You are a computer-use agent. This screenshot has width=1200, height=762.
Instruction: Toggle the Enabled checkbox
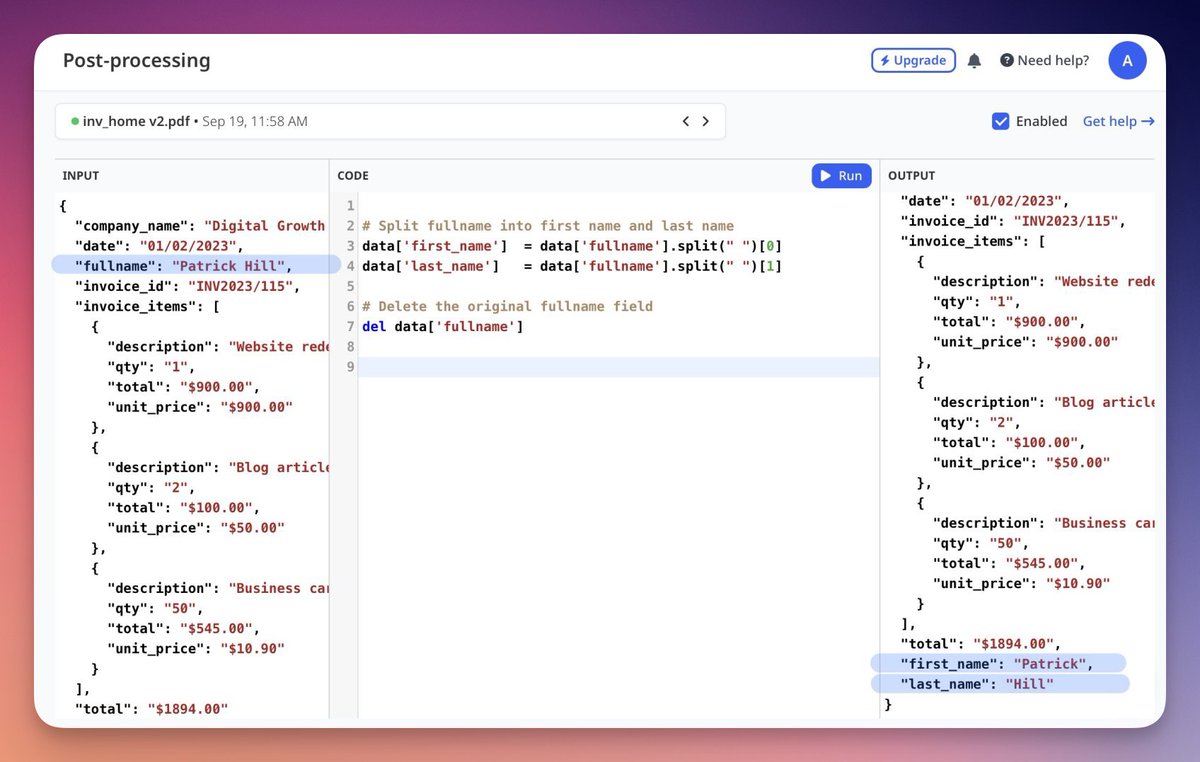1000,121
